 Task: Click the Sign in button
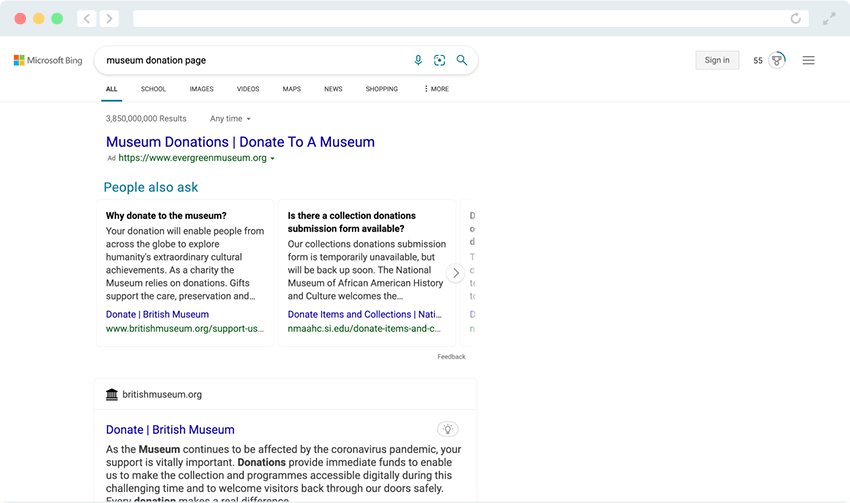coord(717,60)
